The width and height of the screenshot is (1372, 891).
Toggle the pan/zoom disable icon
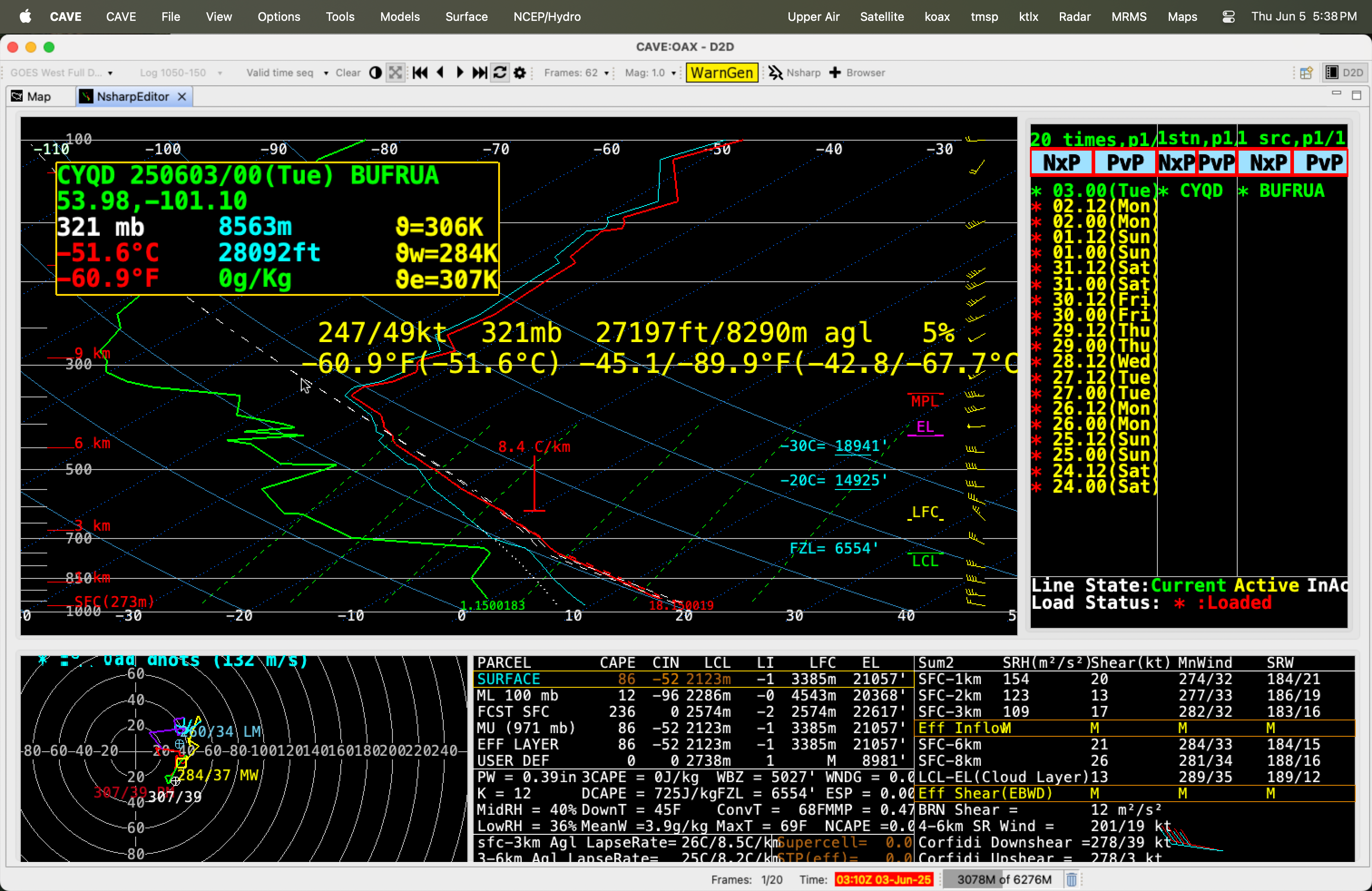(396, 73)
